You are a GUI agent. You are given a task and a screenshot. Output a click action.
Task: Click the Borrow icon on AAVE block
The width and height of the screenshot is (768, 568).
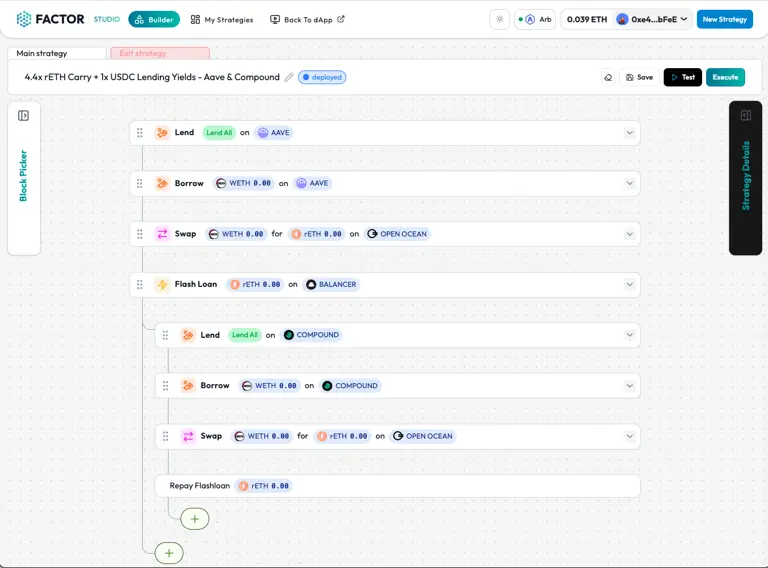(162, 183)
